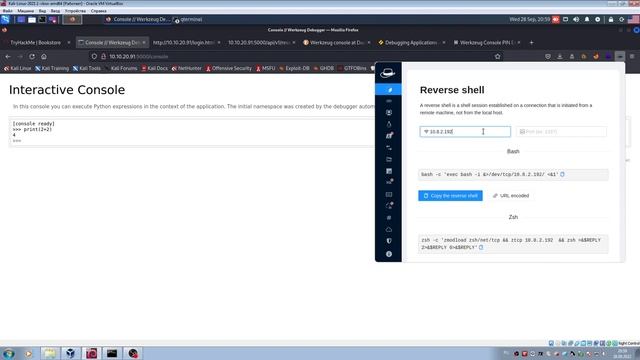Open a new Firefox tab
Viewport: 640px width, 360px height.
click(x=531, y=42)
